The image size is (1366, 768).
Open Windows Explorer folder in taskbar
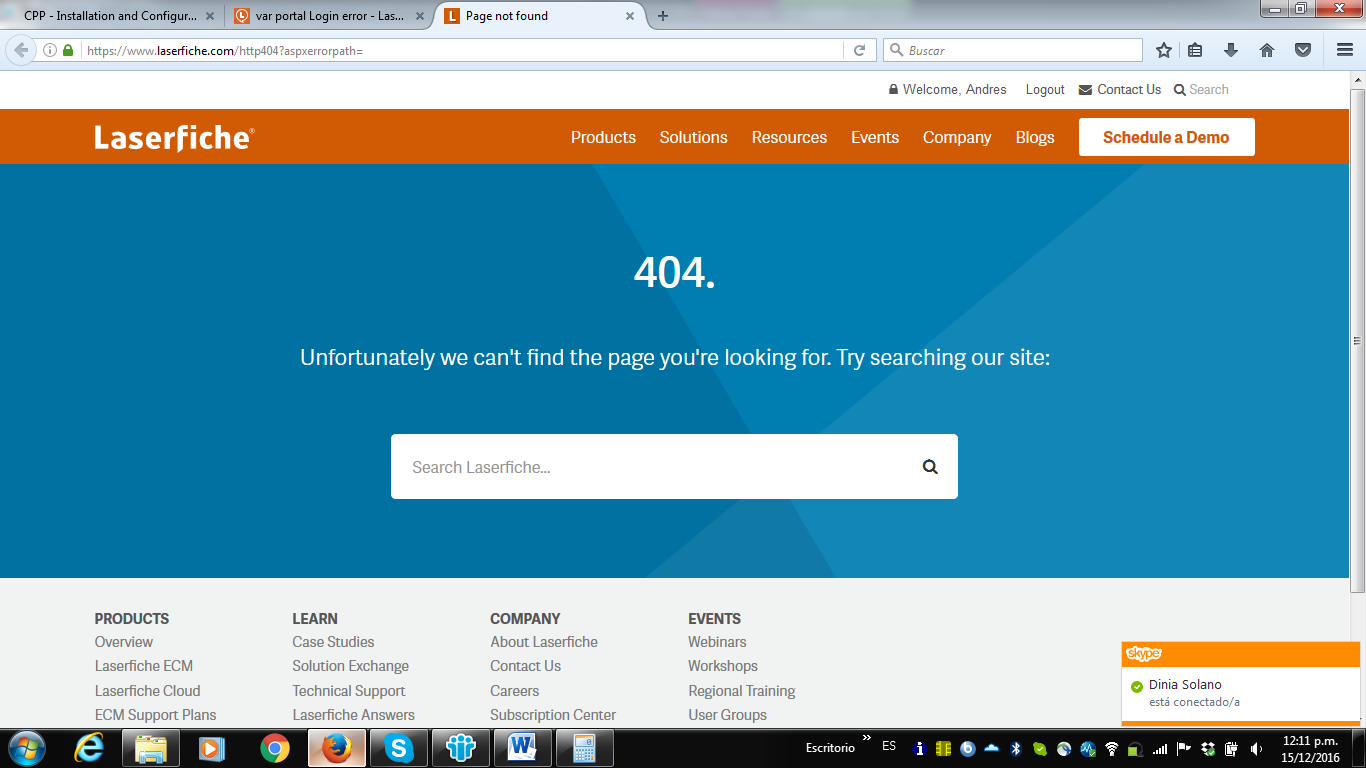(x=151, y=747)
